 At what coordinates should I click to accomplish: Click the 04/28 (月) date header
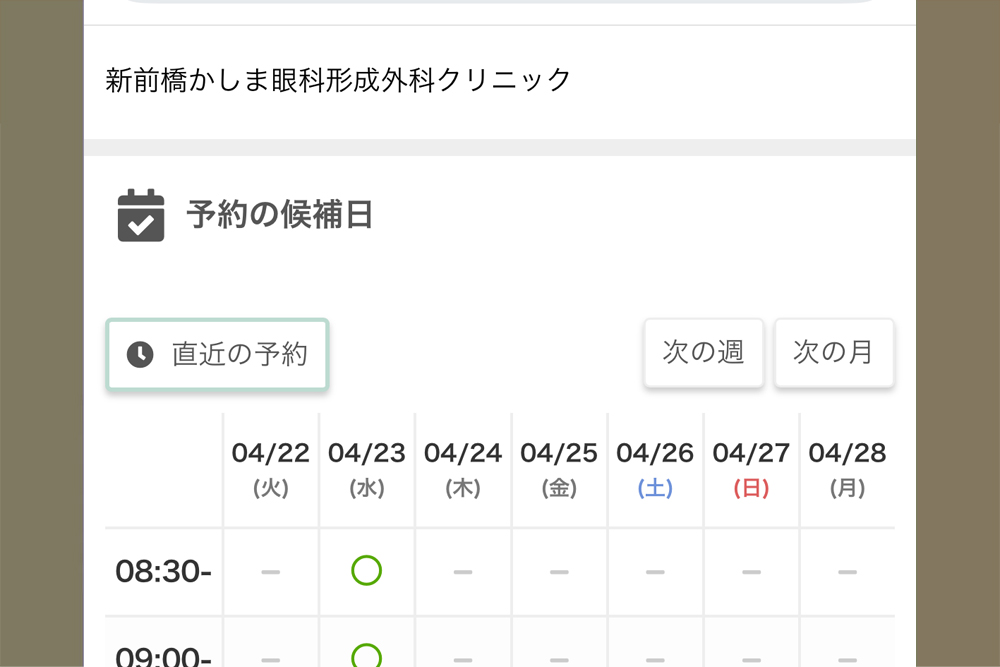point(848,470)
